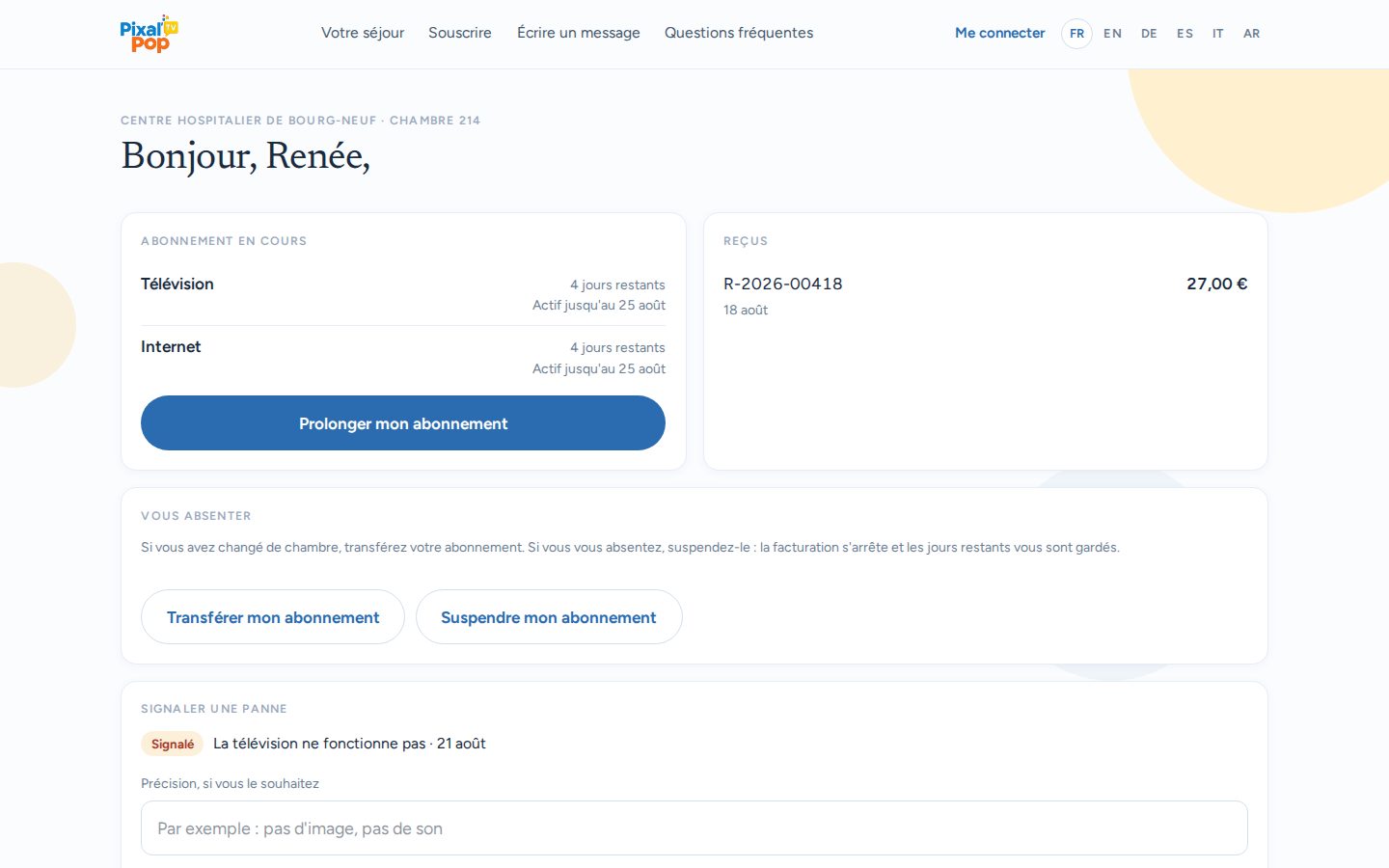Switch language to IT
Viewport: 1389px width, 868px height.
[x=1218, y=34]
